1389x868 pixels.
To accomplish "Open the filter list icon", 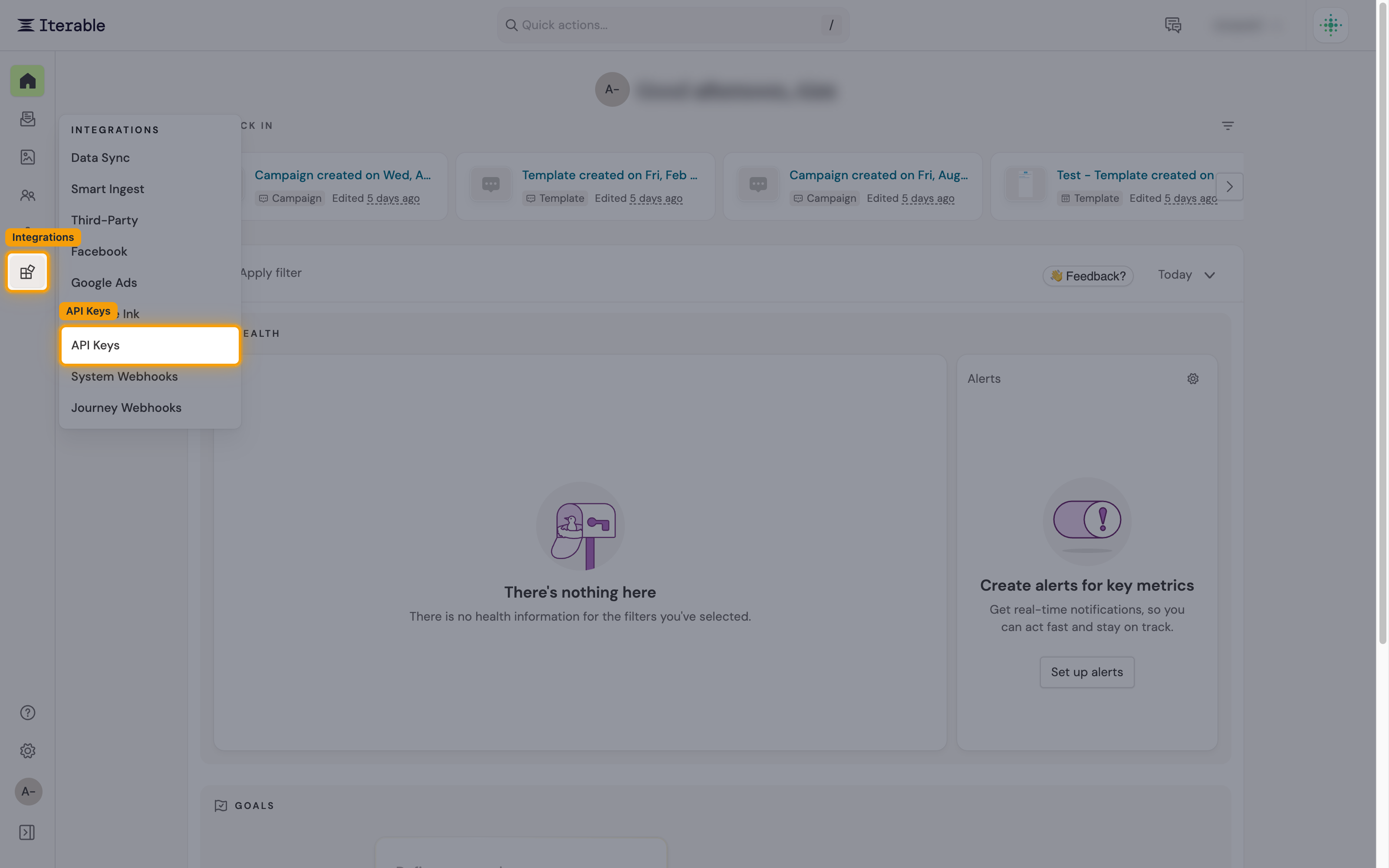I will (1228, 126).
